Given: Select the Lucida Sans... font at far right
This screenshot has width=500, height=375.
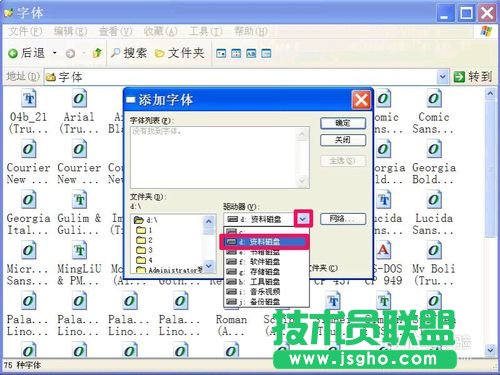Looking at the screenshot, I should [434, 199].
